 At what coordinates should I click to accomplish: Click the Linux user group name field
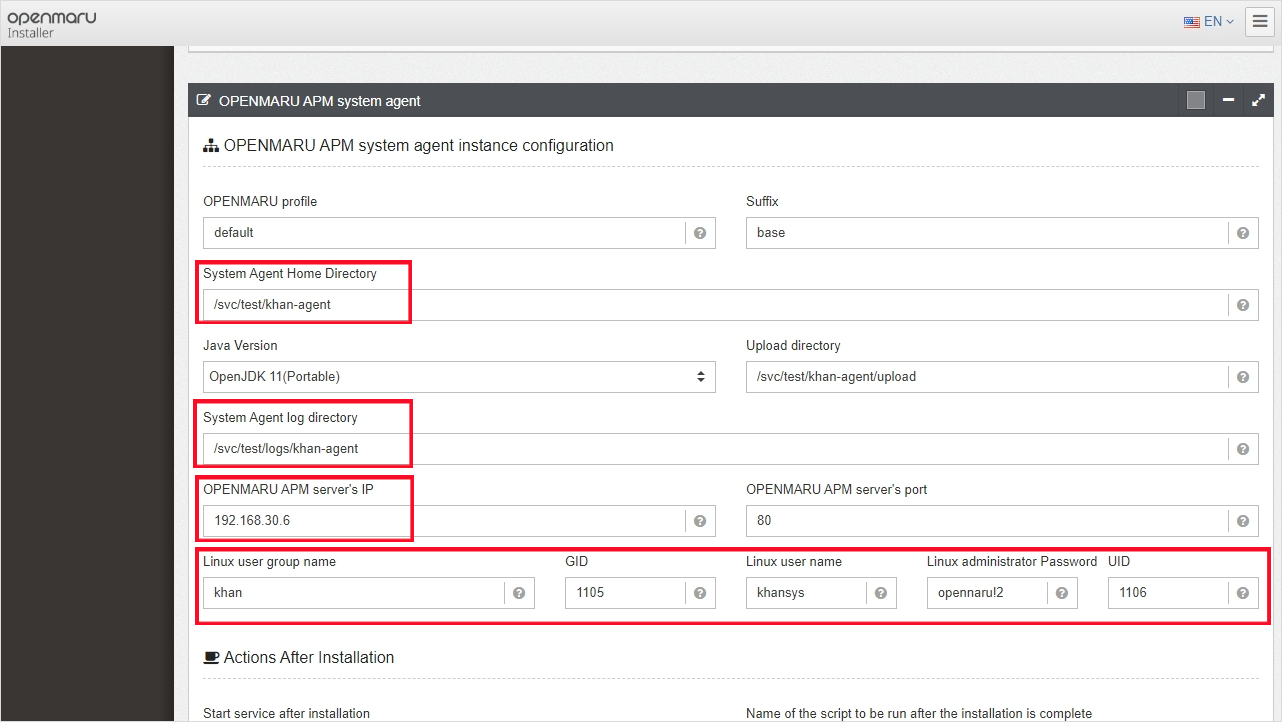pyautogui.click(x=354, y=593)
